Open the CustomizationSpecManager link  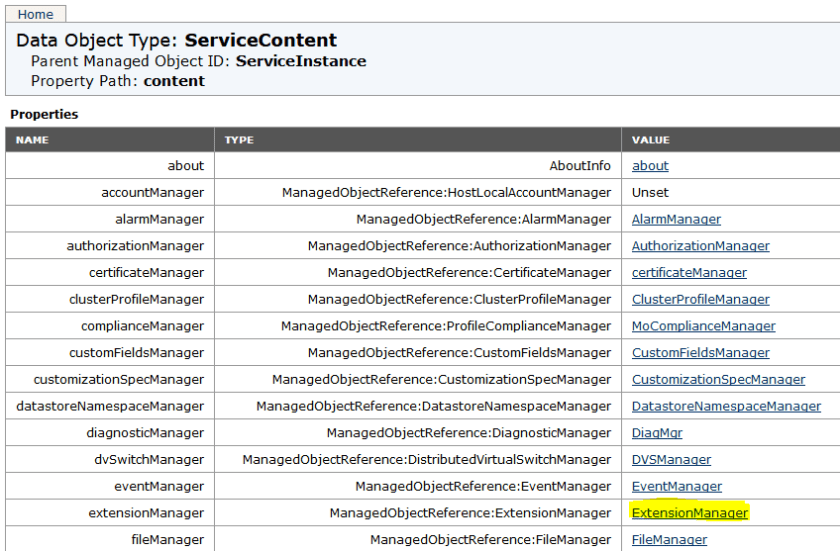coord(718,380)
